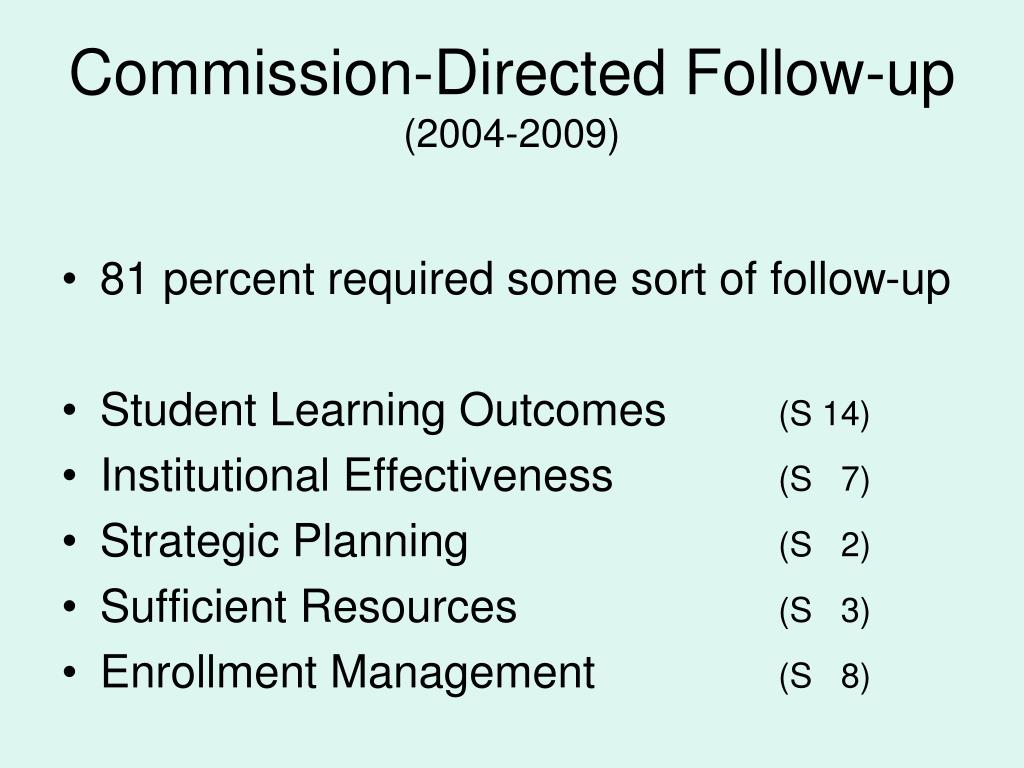Click the Commission-Directed Follow-up title
Image resolution: width=1024 pixels, height=768 pixels.
pyautogui.click(x=512, y=75)
